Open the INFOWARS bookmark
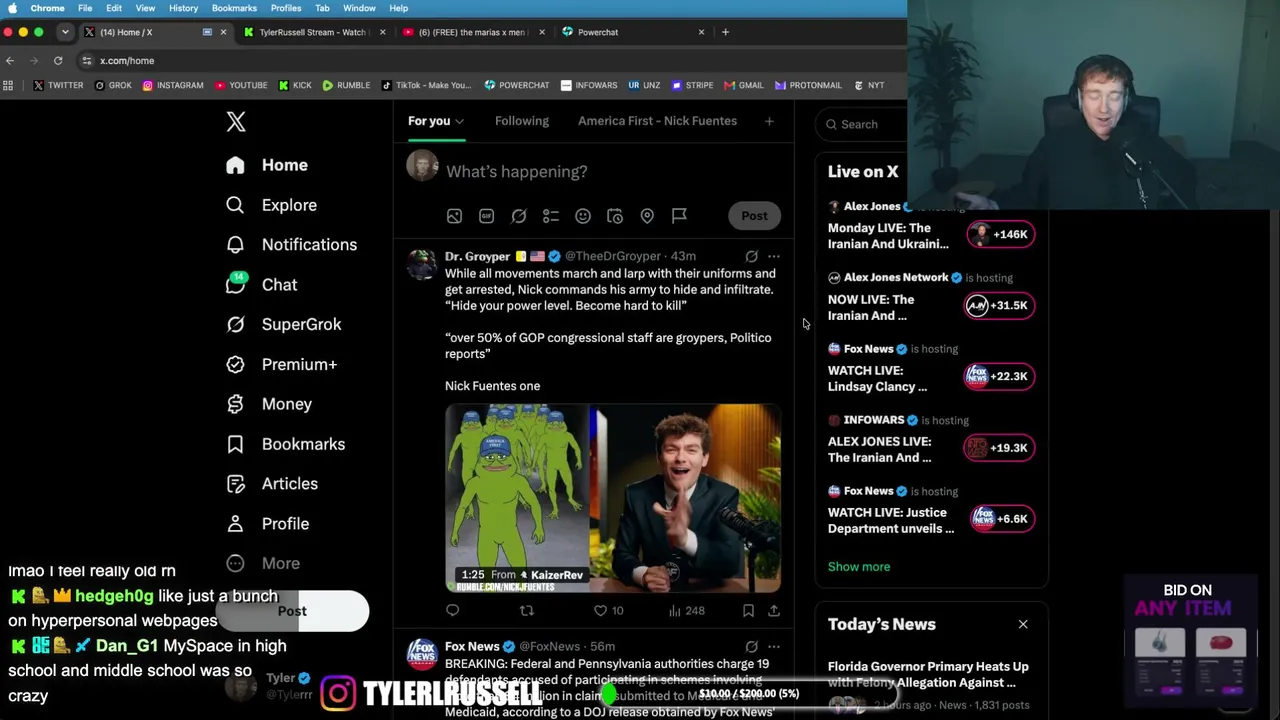 click(589, 86)
